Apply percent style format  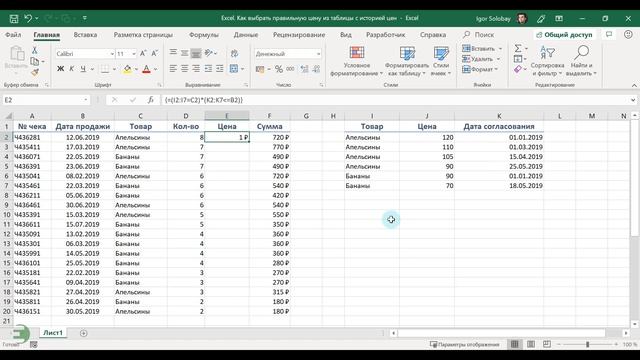point(279,69)
